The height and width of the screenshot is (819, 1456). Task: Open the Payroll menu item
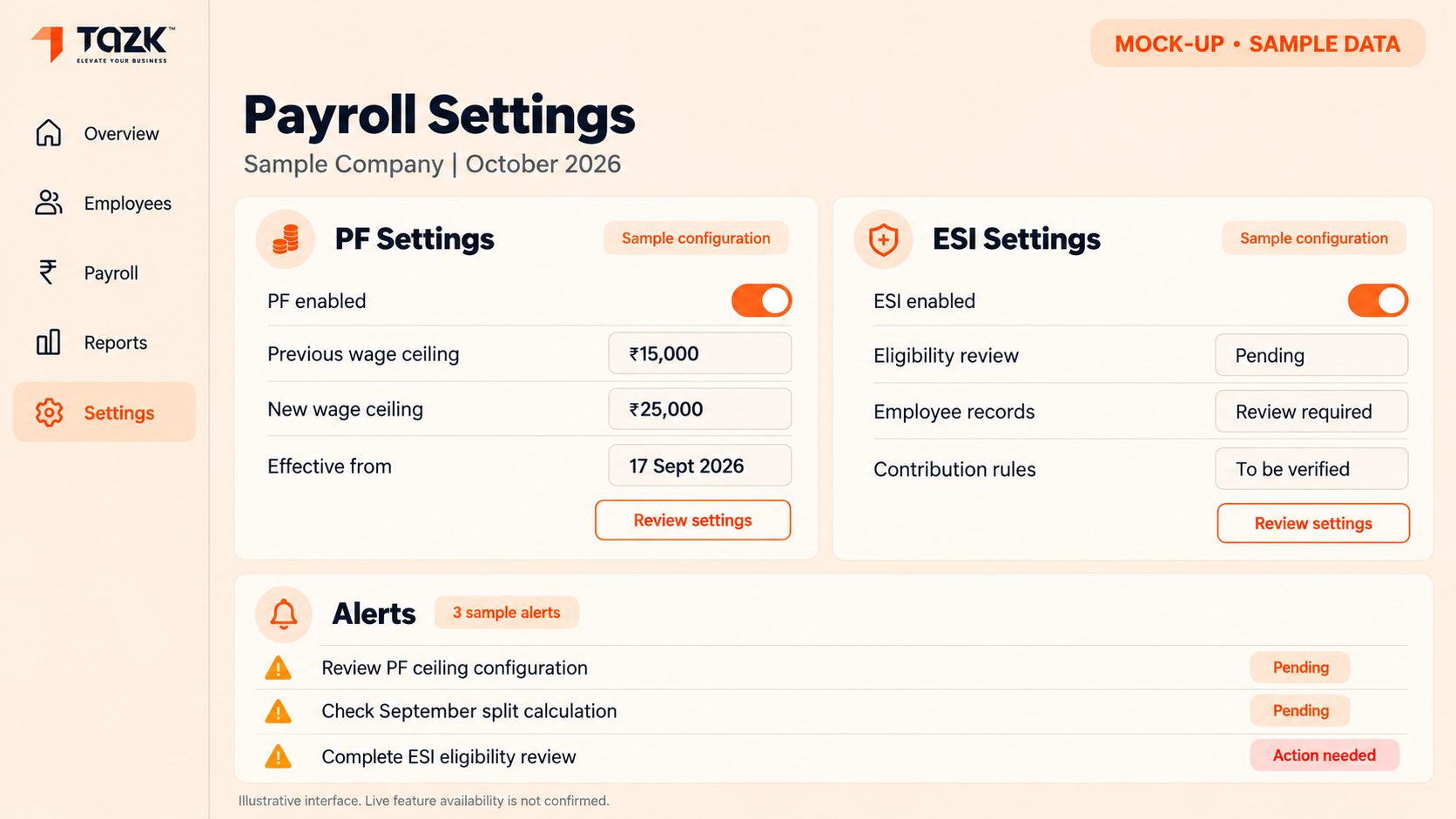[104, 272]
